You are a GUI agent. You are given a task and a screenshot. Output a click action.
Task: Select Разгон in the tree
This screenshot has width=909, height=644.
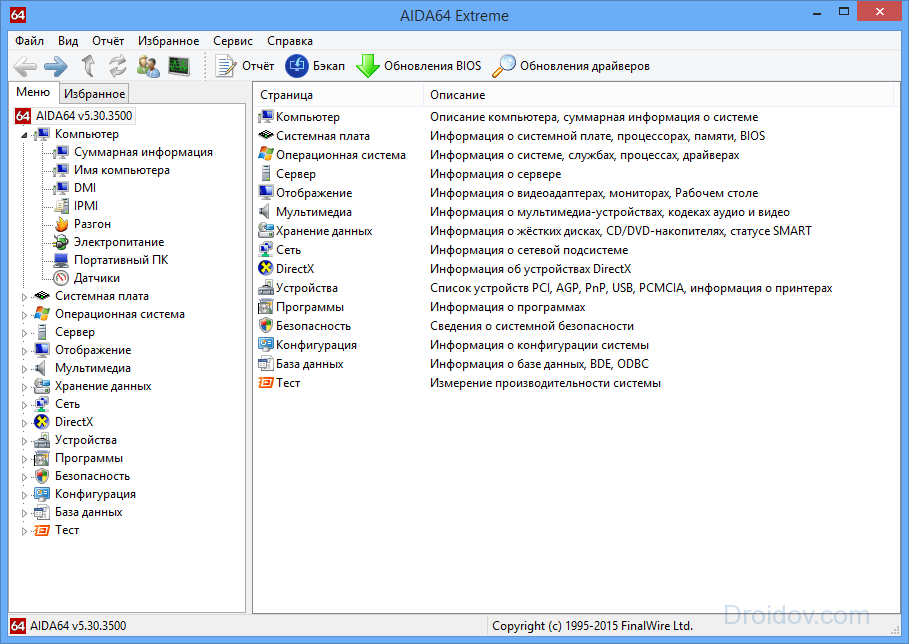pyautogui.click(x=92, y=224)
